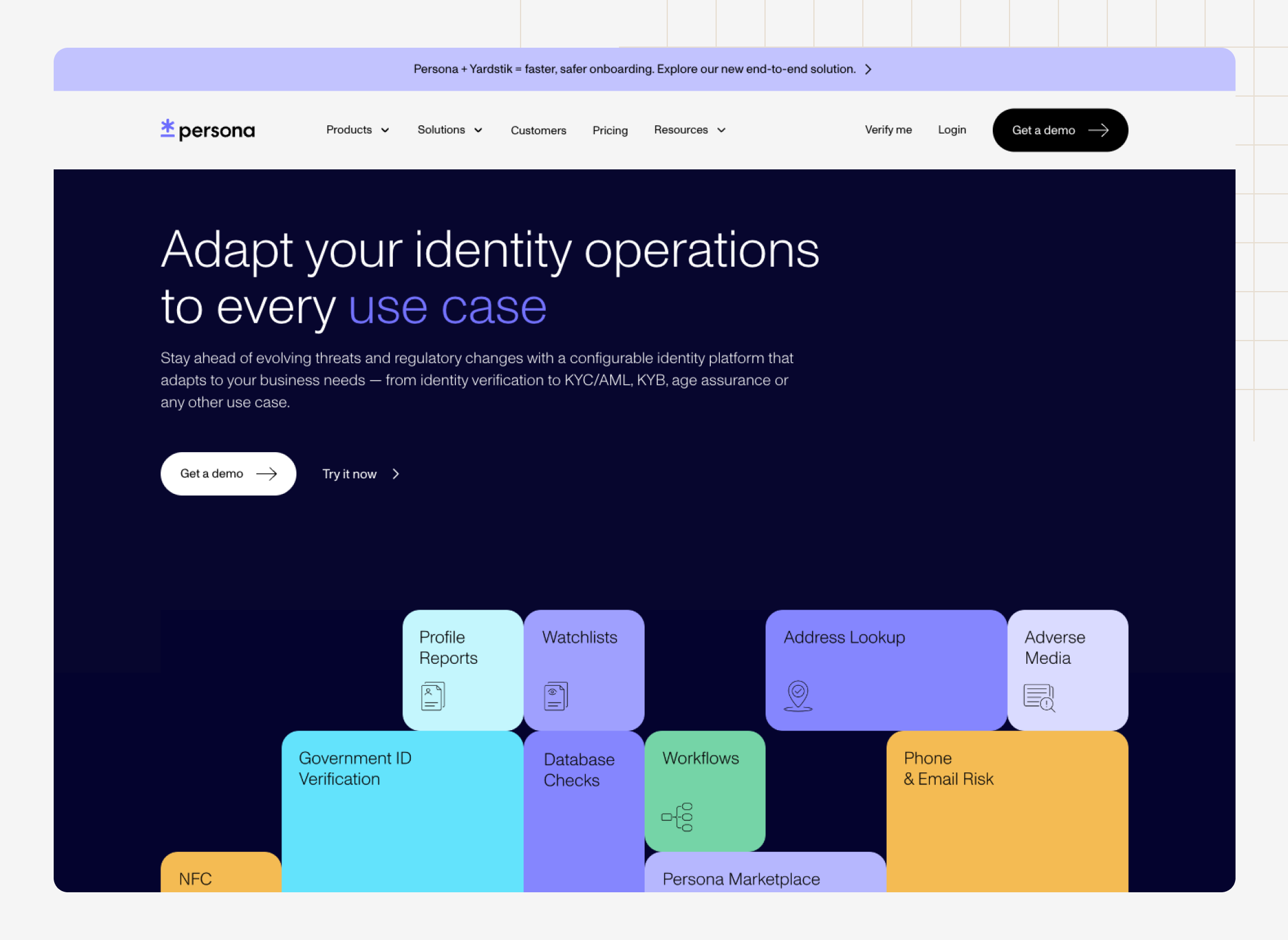Click the Login link
Screen dimensions: 1288x940
[x=952, y=130]
